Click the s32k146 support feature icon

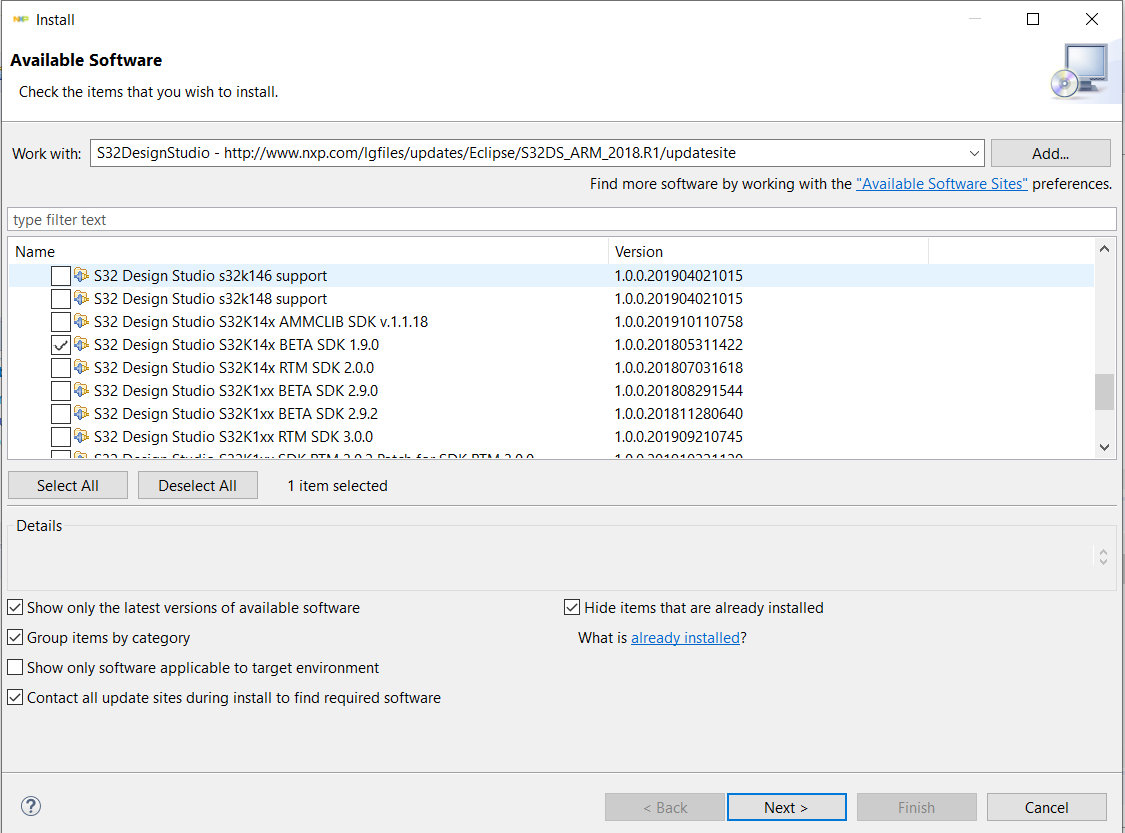click(x=82, y=275)
